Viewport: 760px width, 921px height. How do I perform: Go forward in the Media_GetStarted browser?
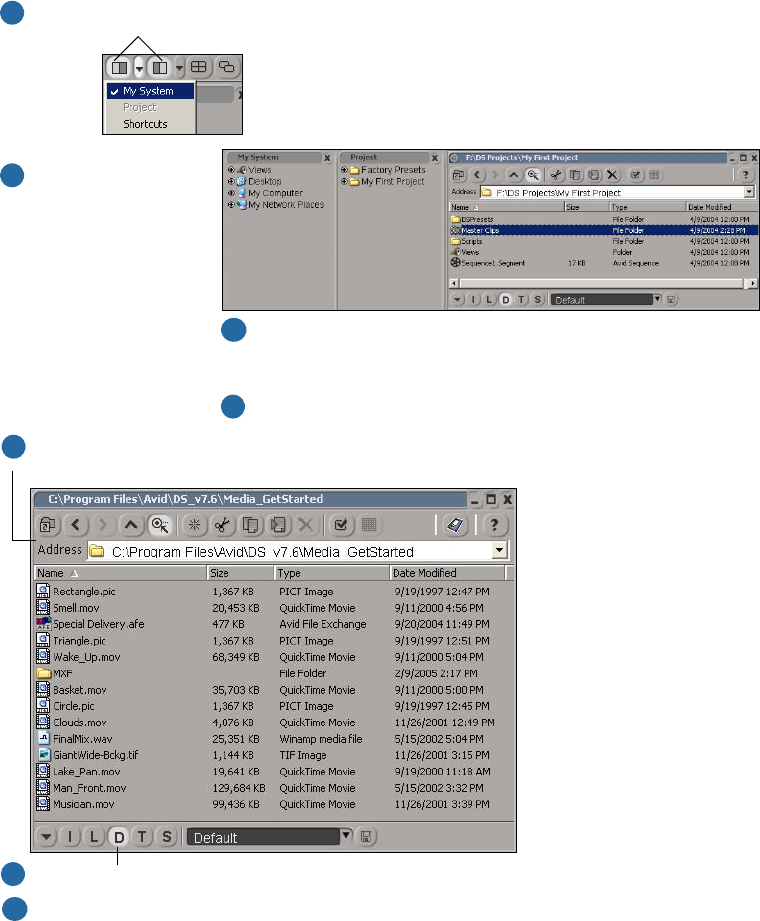click(103, 525)
